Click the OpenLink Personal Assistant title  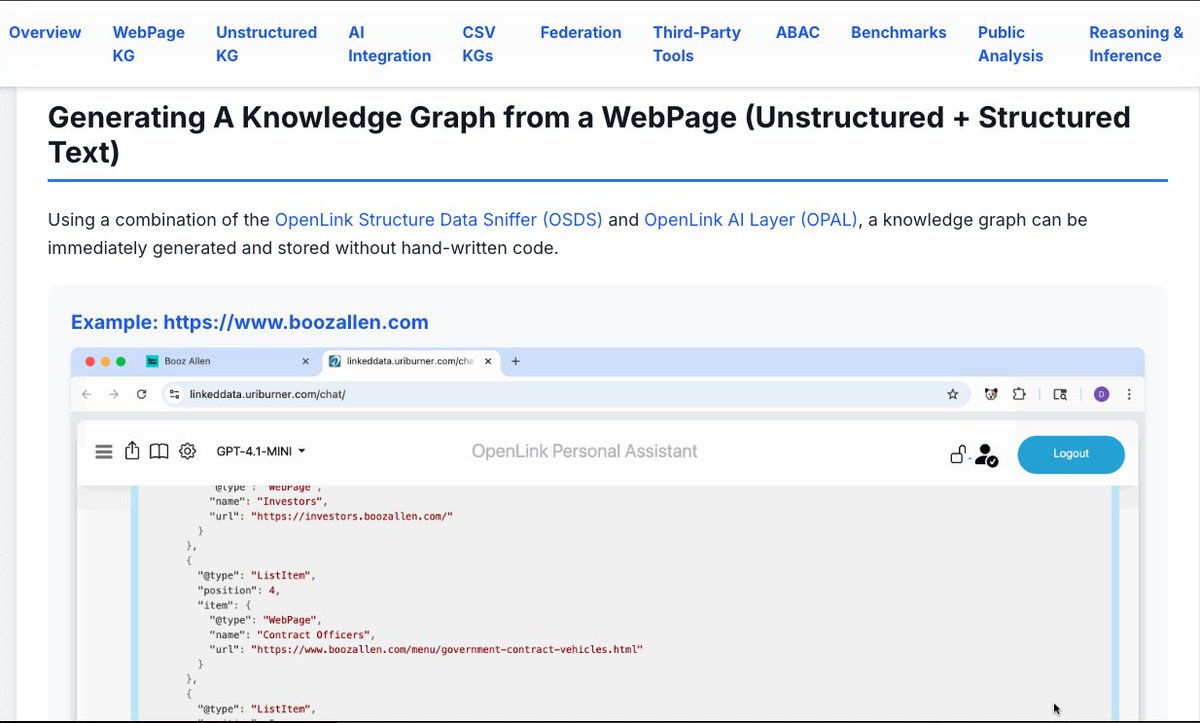(584, 451)
